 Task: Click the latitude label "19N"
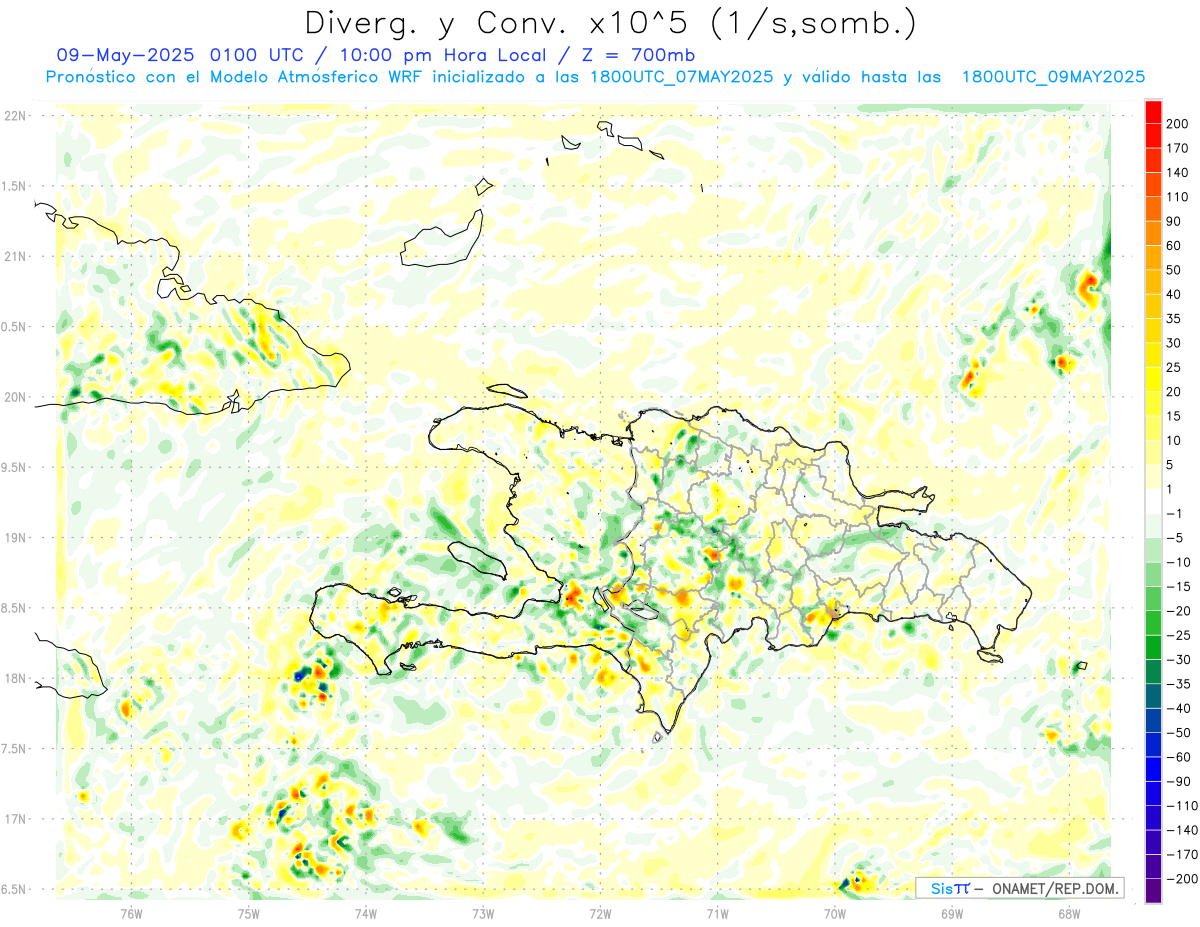coord(15,538)
